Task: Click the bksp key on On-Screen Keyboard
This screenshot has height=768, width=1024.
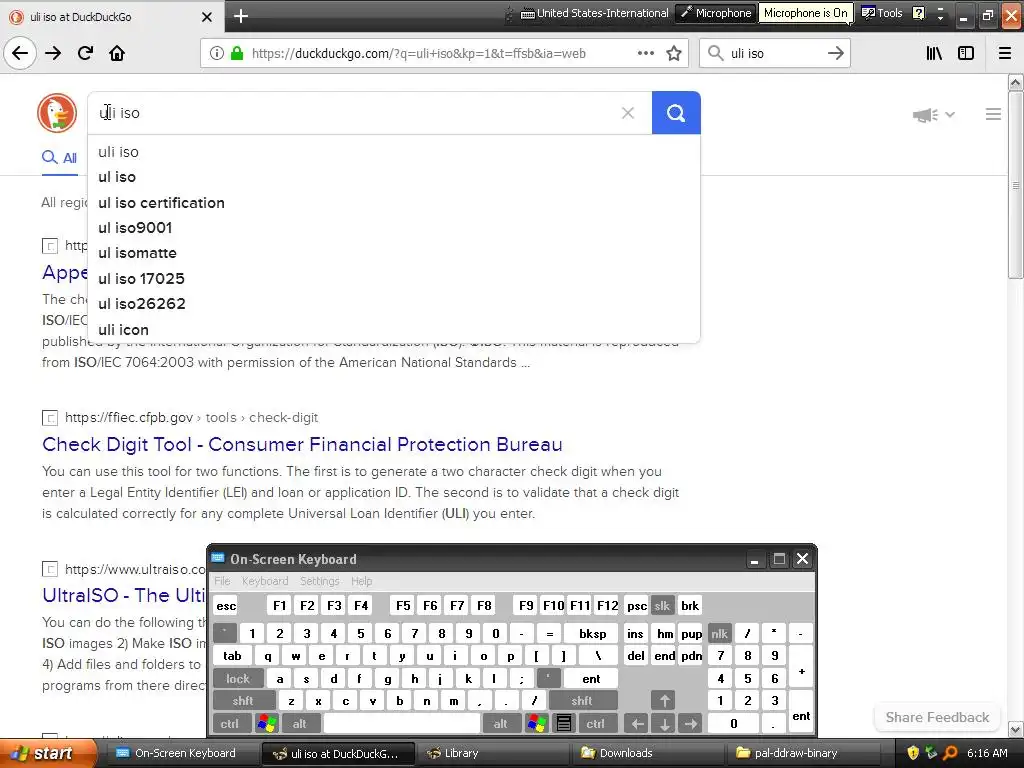Action: [592, 633]
